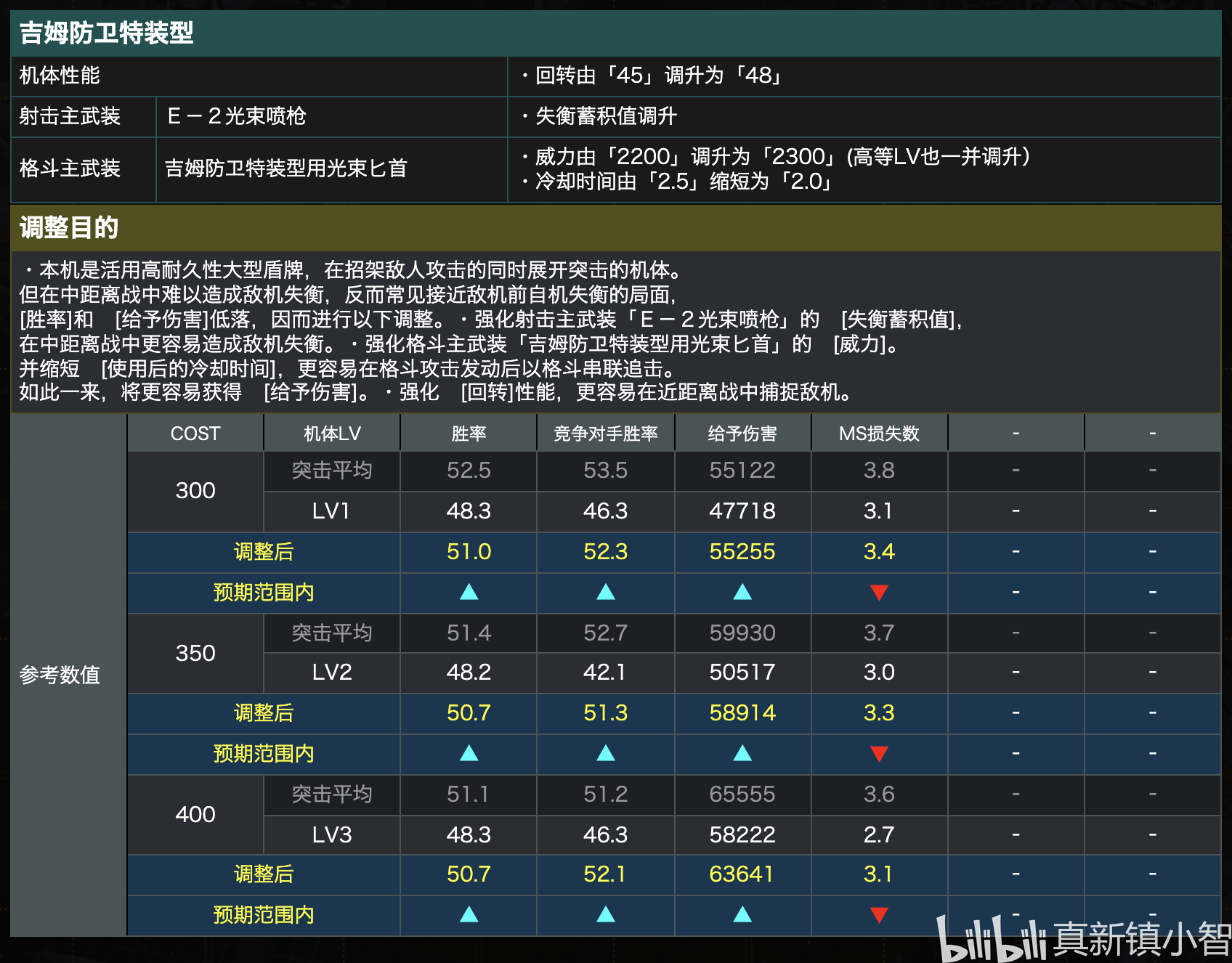Click the LV1 row label

(331, 511)
